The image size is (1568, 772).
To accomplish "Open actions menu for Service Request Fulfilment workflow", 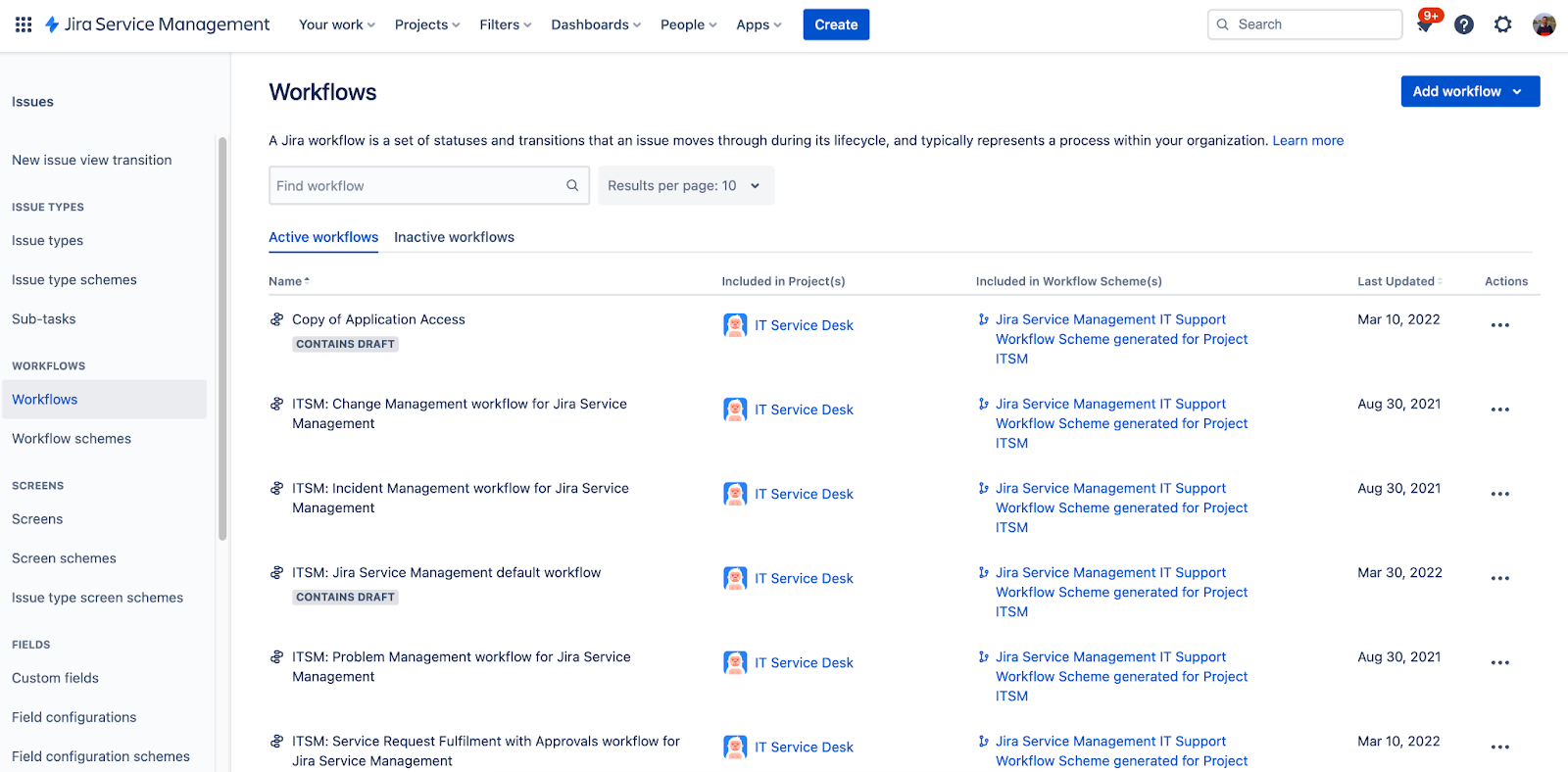I will tap(1500, 747).
